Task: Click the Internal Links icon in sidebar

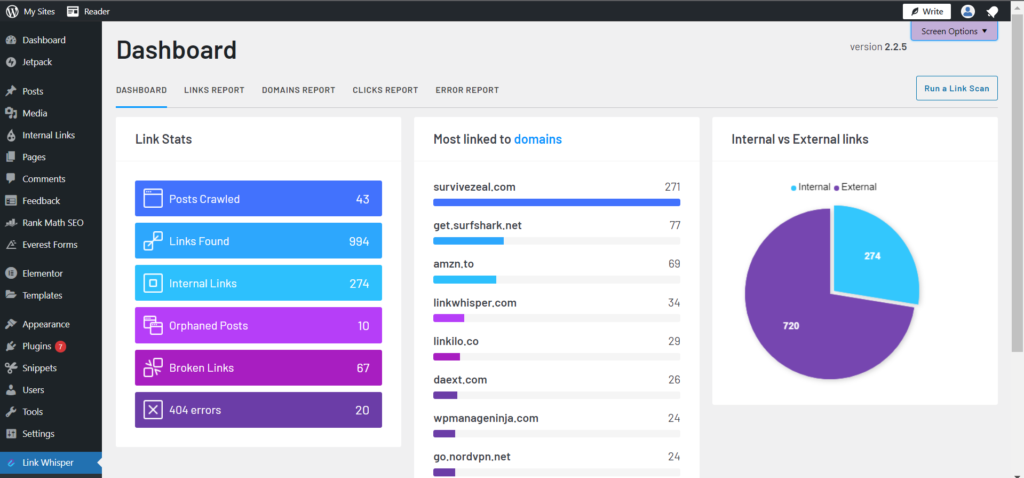Action: click(10, 135)
